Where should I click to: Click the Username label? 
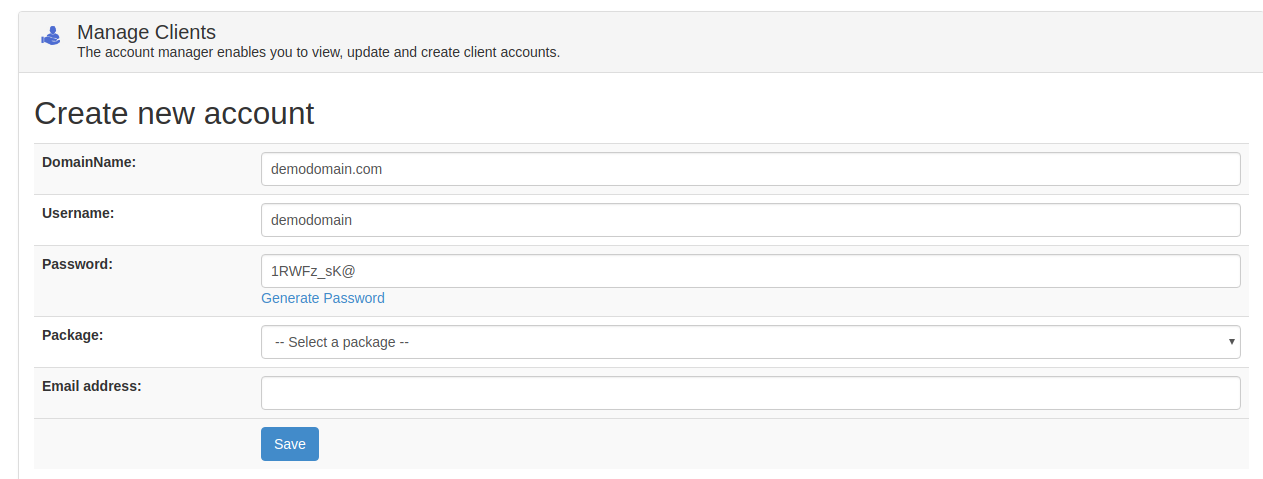pos(78,212)
